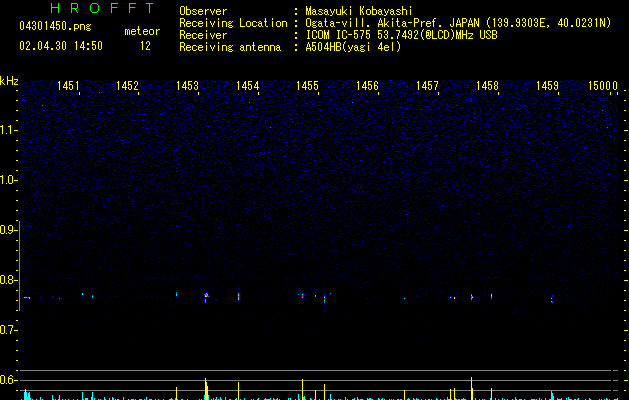Click the 1458 time marker

tap(487, 86)
